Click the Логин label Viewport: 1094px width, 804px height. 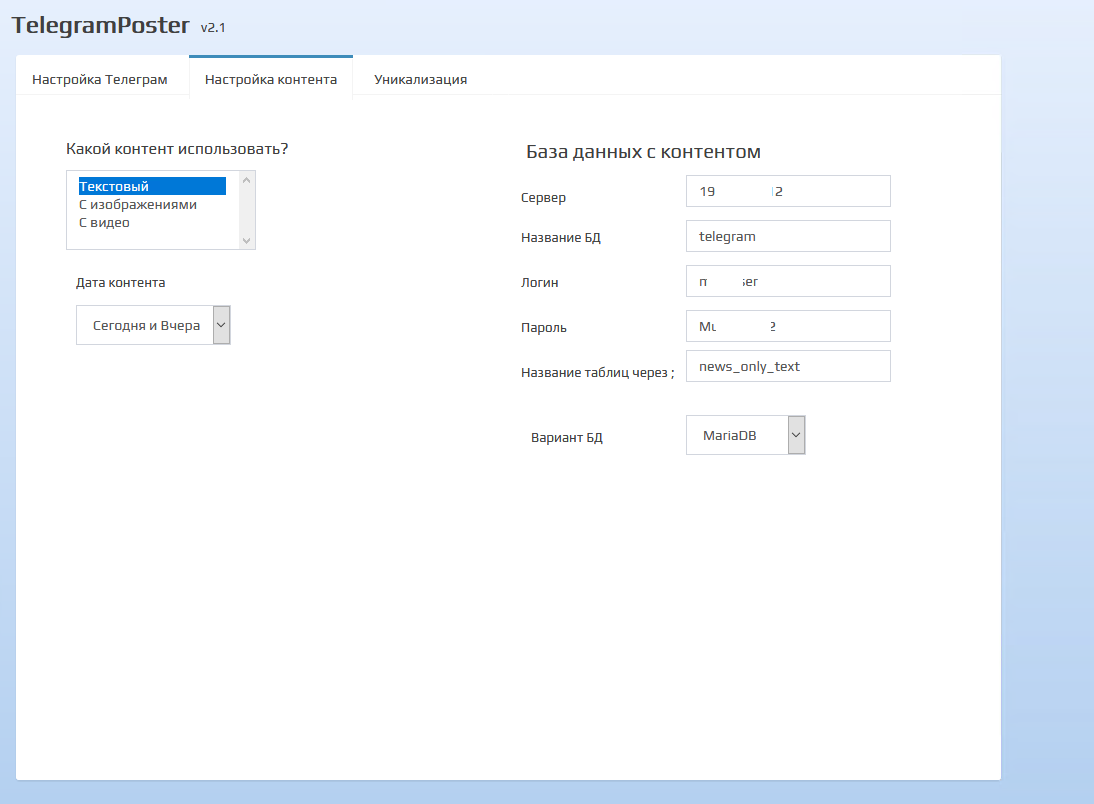point(539,283)
